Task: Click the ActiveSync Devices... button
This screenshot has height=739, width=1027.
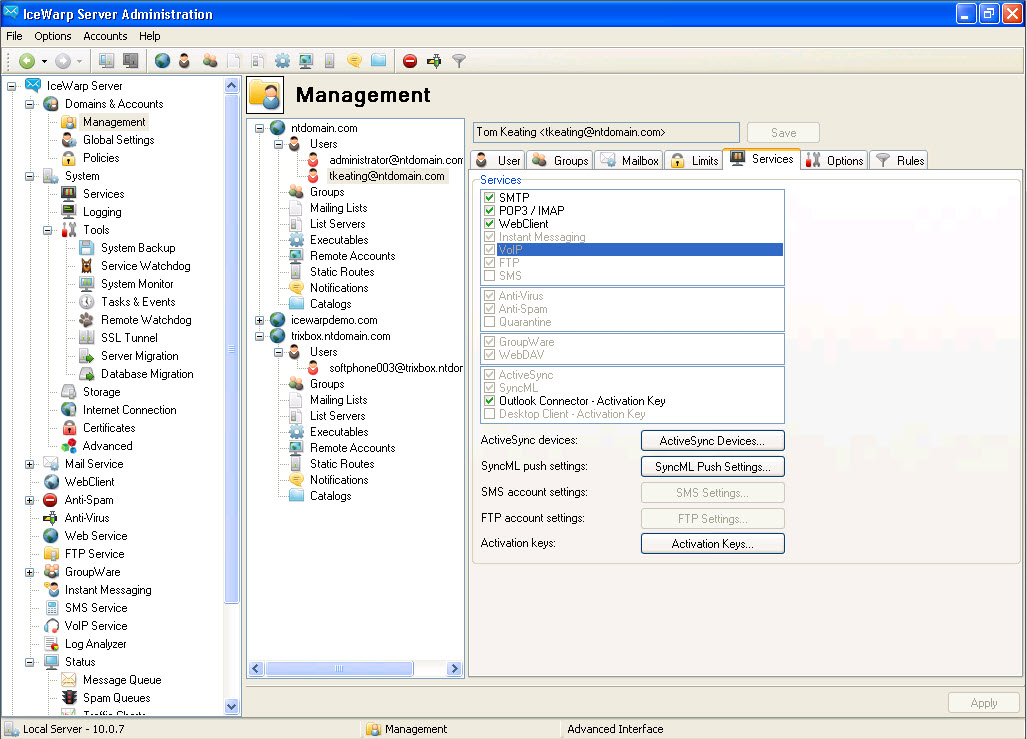Action: click(712, 441)
